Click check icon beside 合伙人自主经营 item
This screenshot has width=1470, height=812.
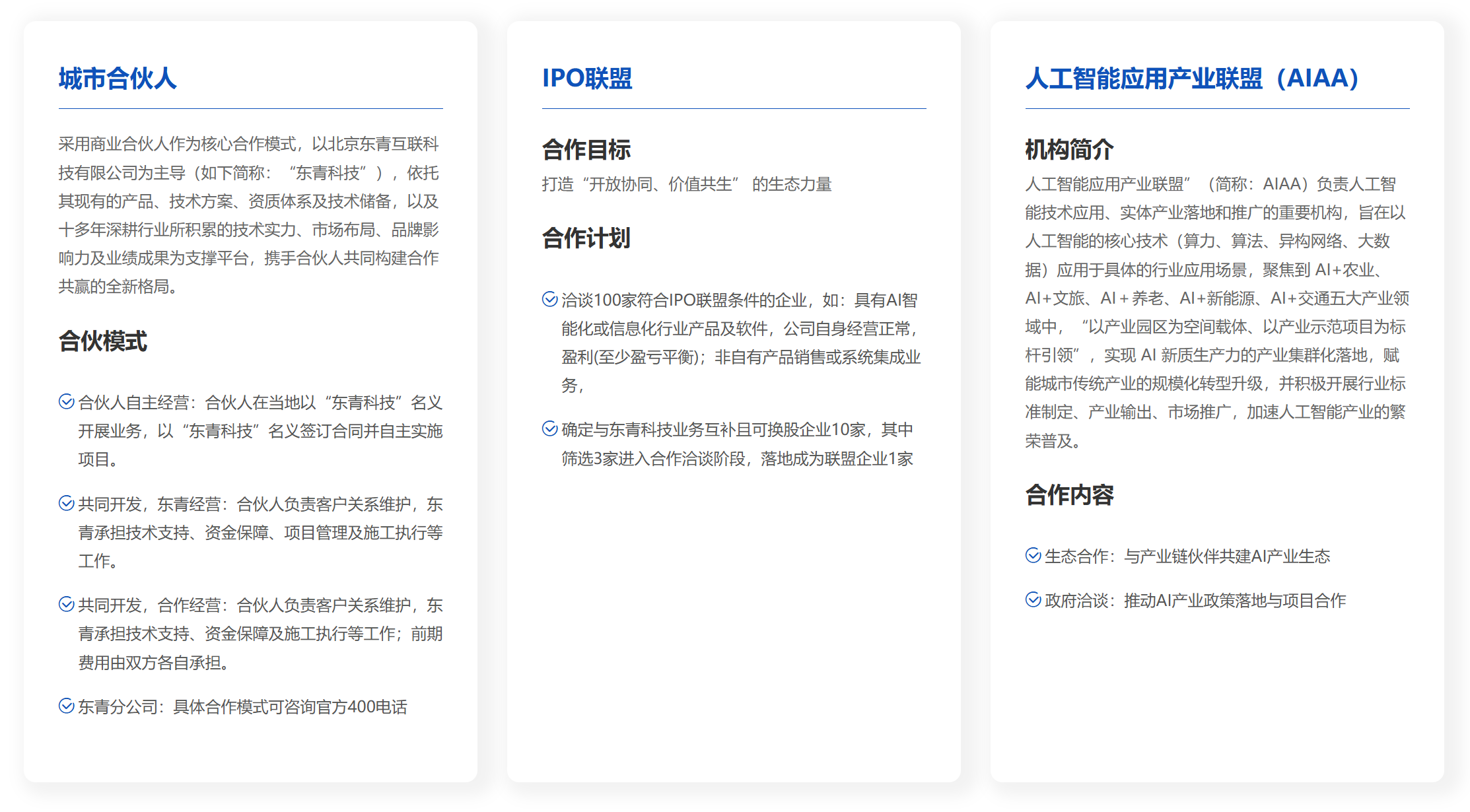(x=66, y=401)
